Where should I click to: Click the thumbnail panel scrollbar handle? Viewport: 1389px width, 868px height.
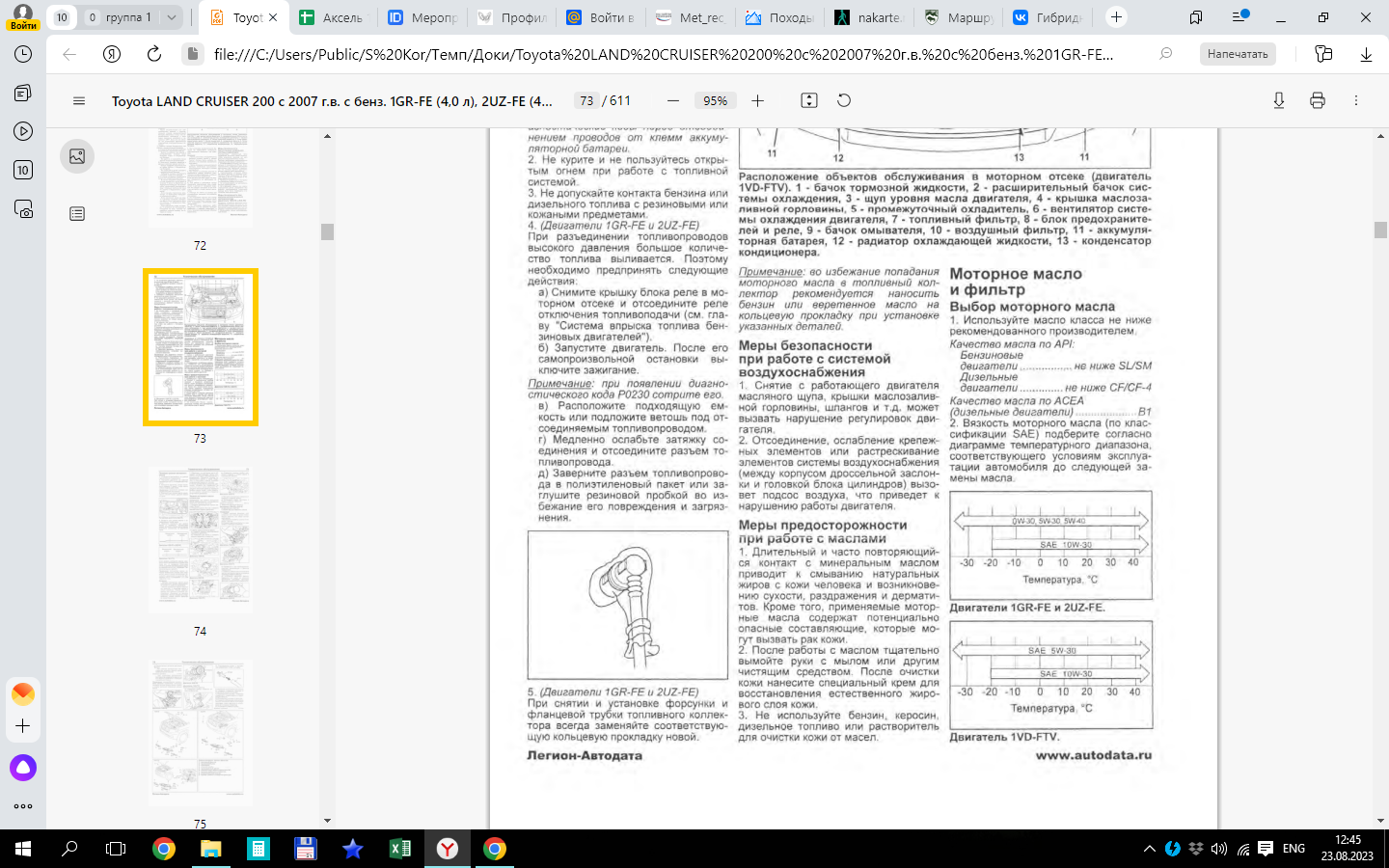327,231
